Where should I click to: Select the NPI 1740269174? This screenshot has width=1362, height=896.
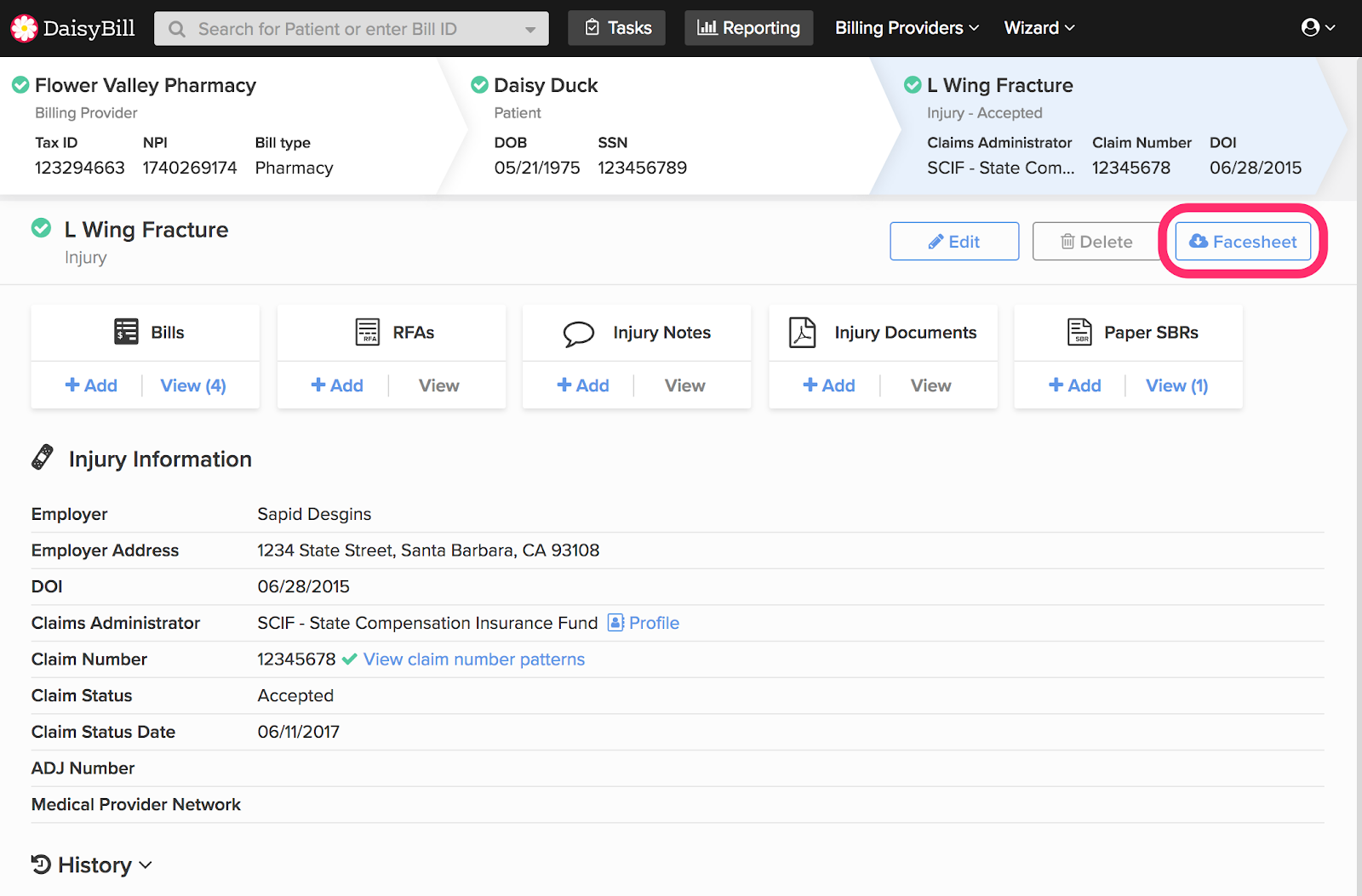pyautogui.click(x=190, y=168)
